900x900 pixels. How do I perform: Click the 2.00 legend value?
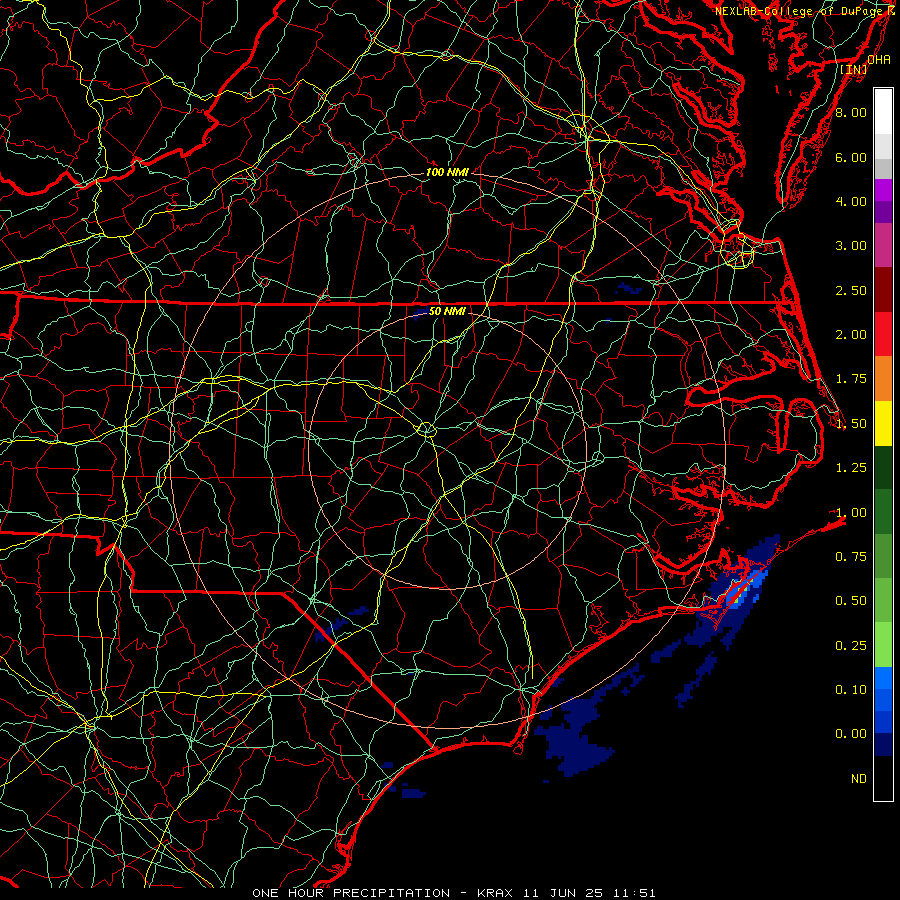point(851,335)
